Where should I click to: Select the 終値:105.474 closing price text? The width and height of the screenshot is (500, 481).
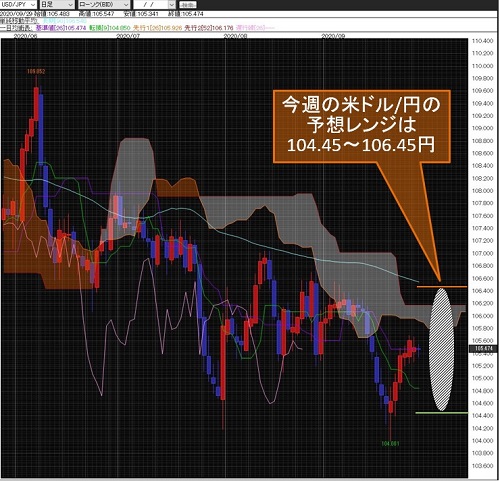[185, 14]
